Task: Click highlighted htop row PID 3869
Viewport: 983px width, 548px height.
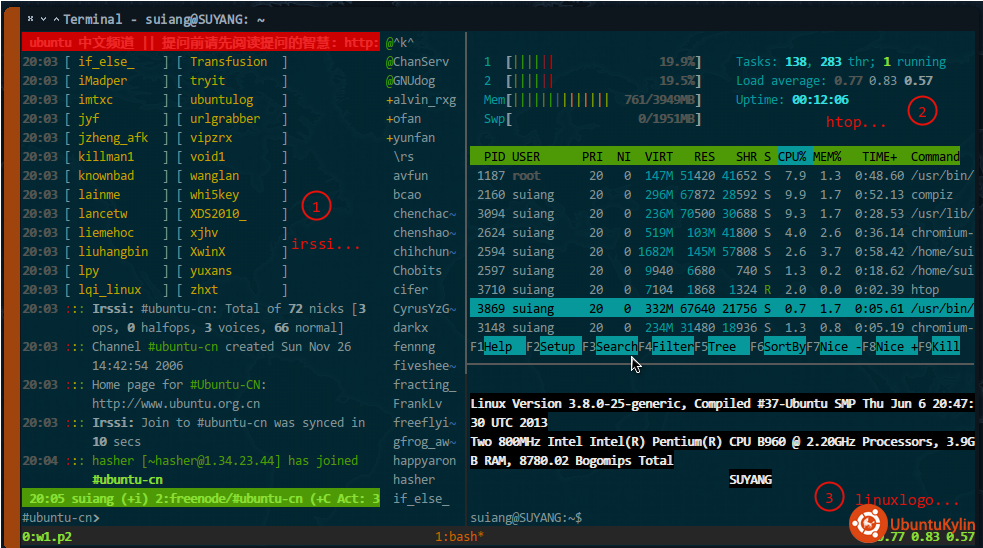Action: click(722, 308)
